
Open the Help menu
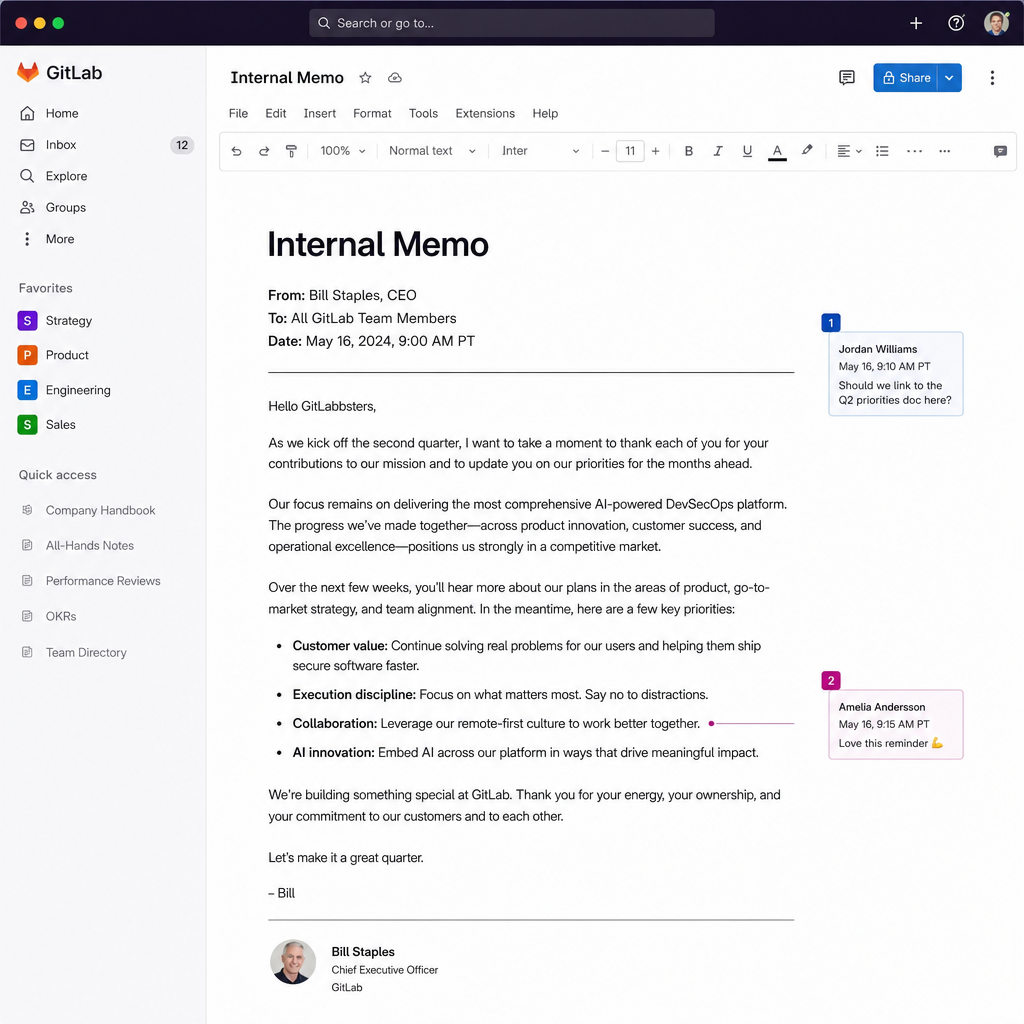tap(545, 114)
